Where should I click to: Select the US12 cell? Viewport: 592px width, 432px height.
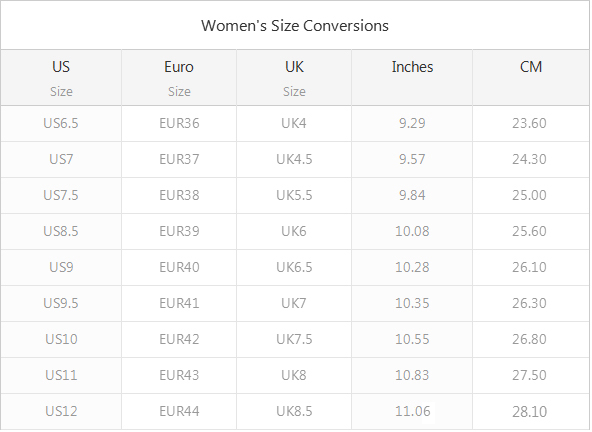tap(61, 411)
